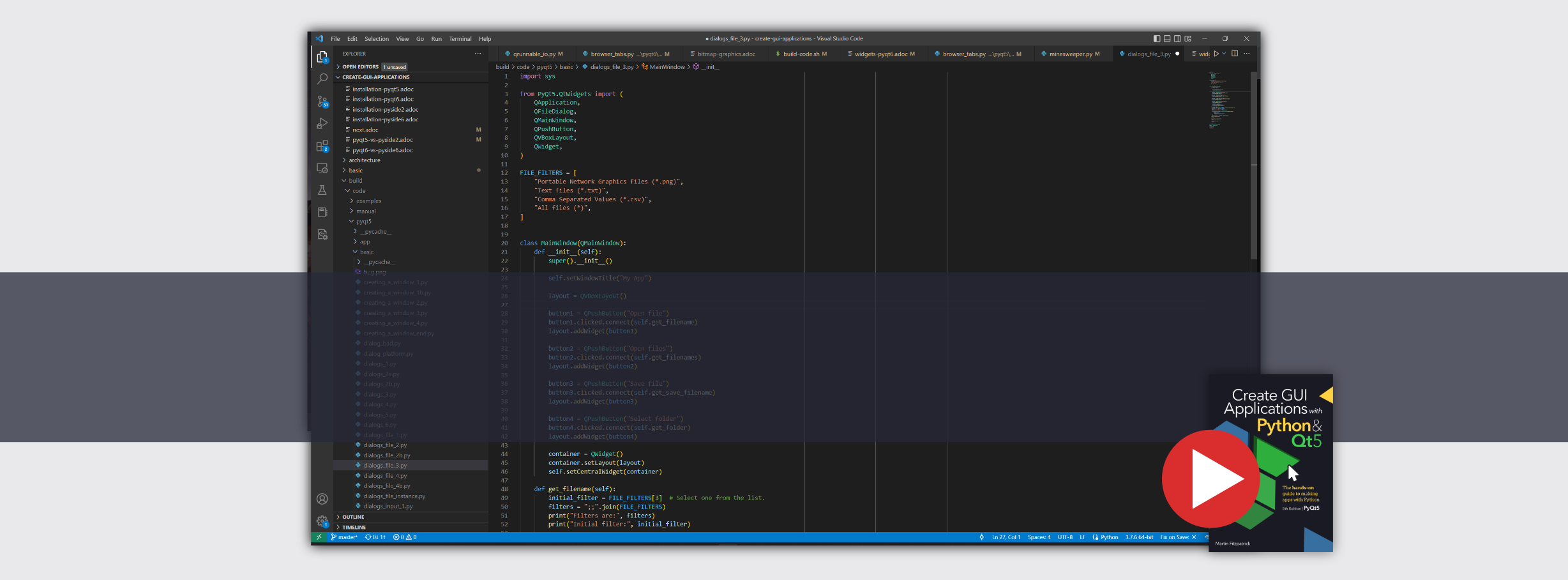
Task: Open the Terminal menu
Action: click(460, 39)
